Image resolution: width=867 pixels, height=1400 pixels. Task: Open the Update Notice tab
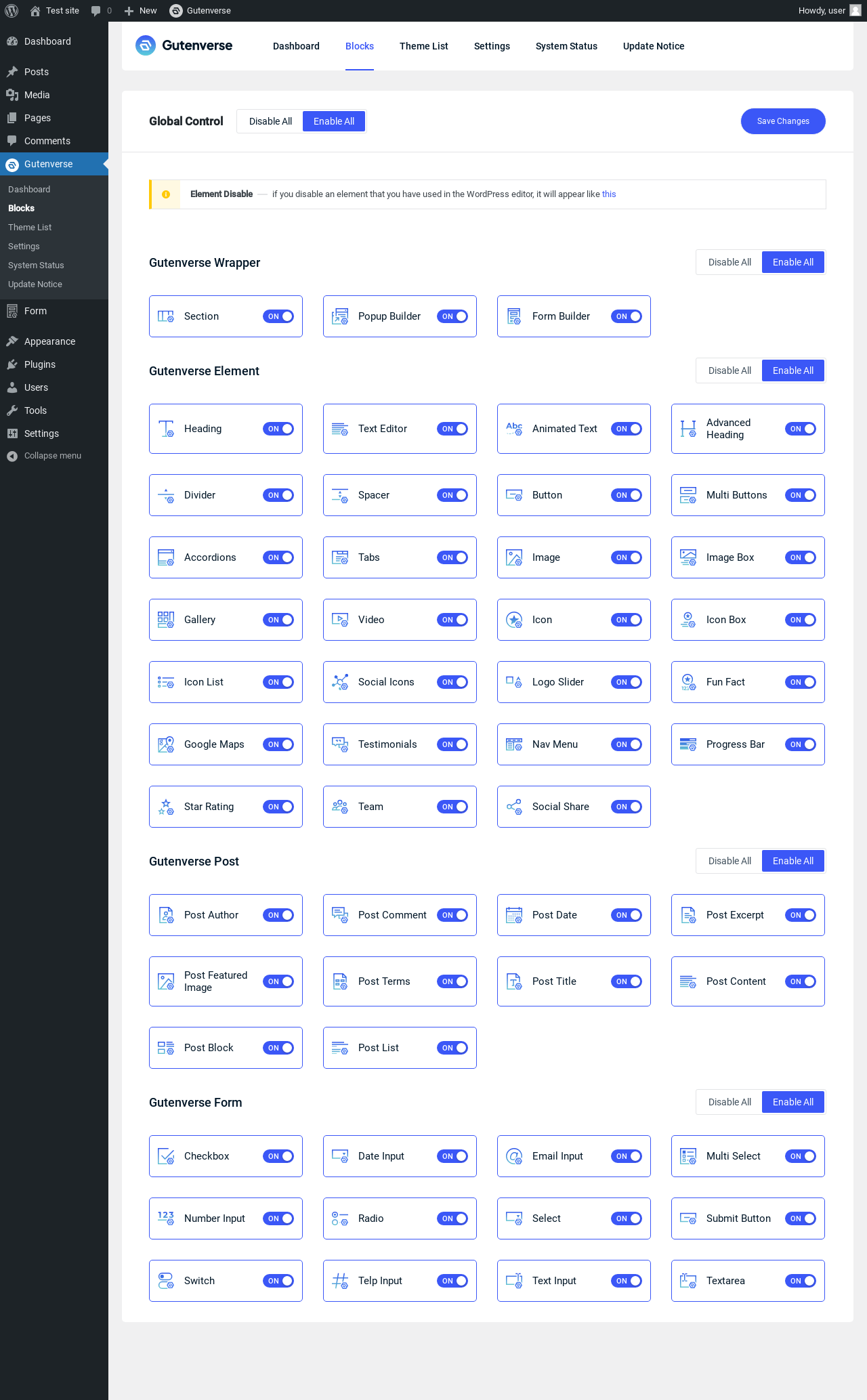coord(654,46)
